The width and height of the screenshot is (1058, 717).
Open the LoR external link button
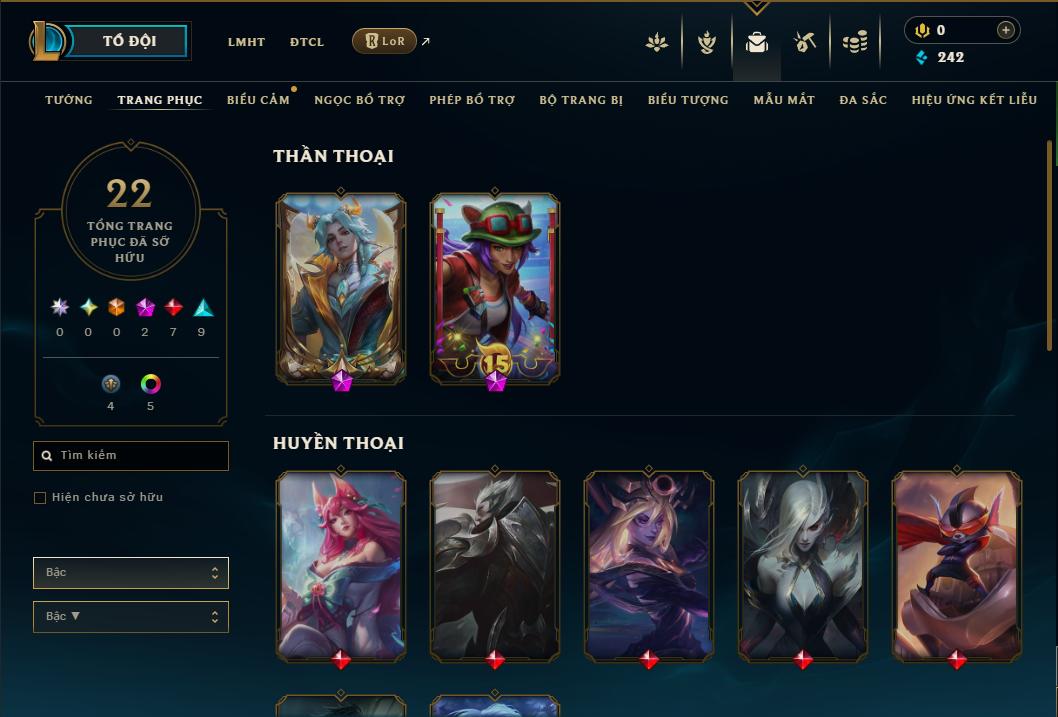(384, 41)
